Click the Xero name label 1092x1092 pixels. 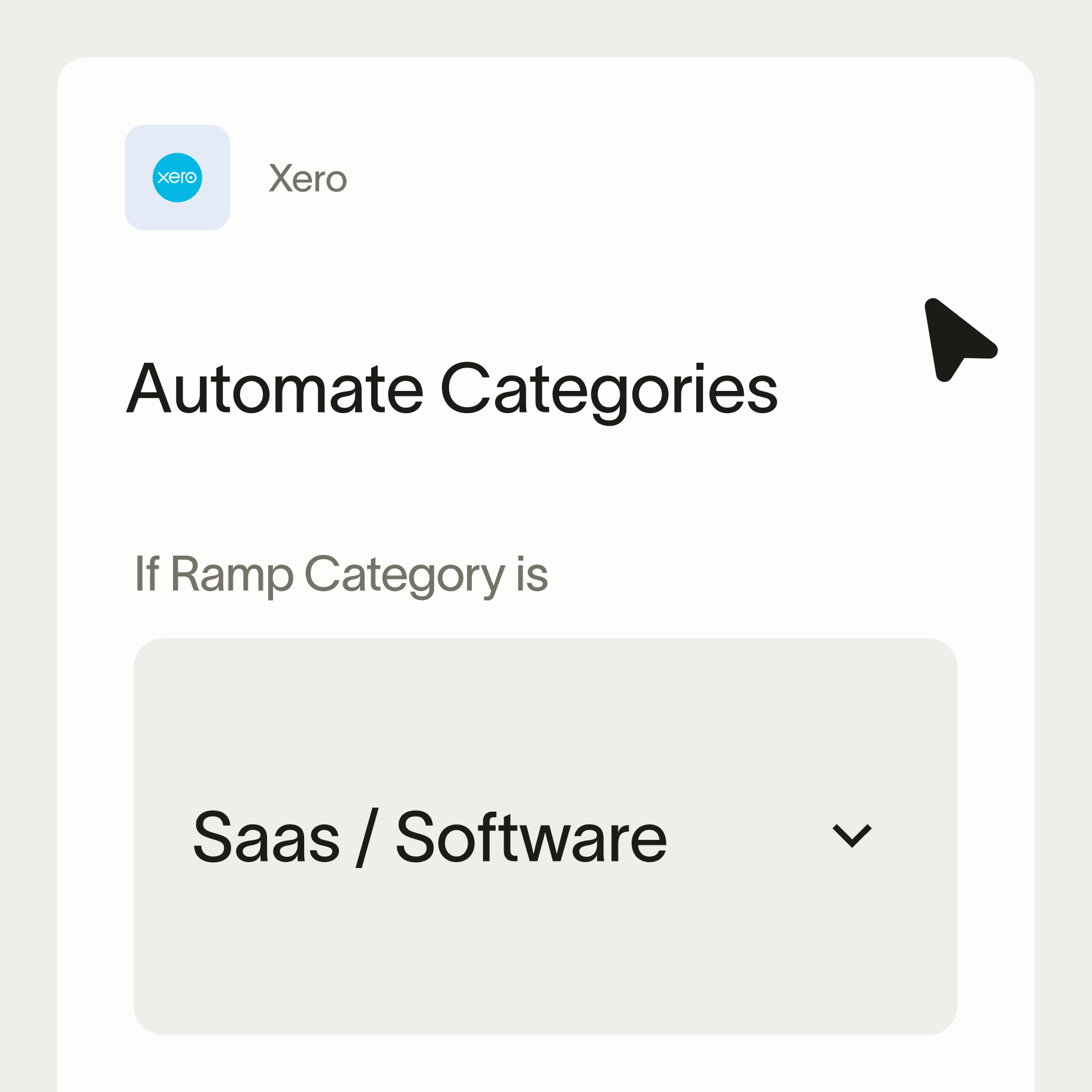click(x=308, y=178)
